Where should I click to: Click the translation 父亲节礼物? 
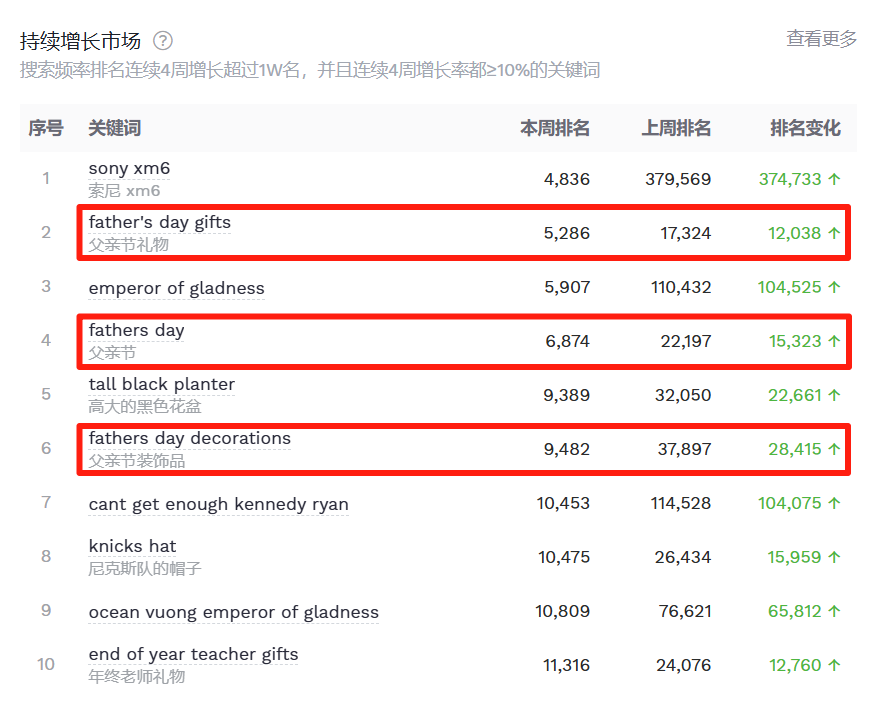128,245
